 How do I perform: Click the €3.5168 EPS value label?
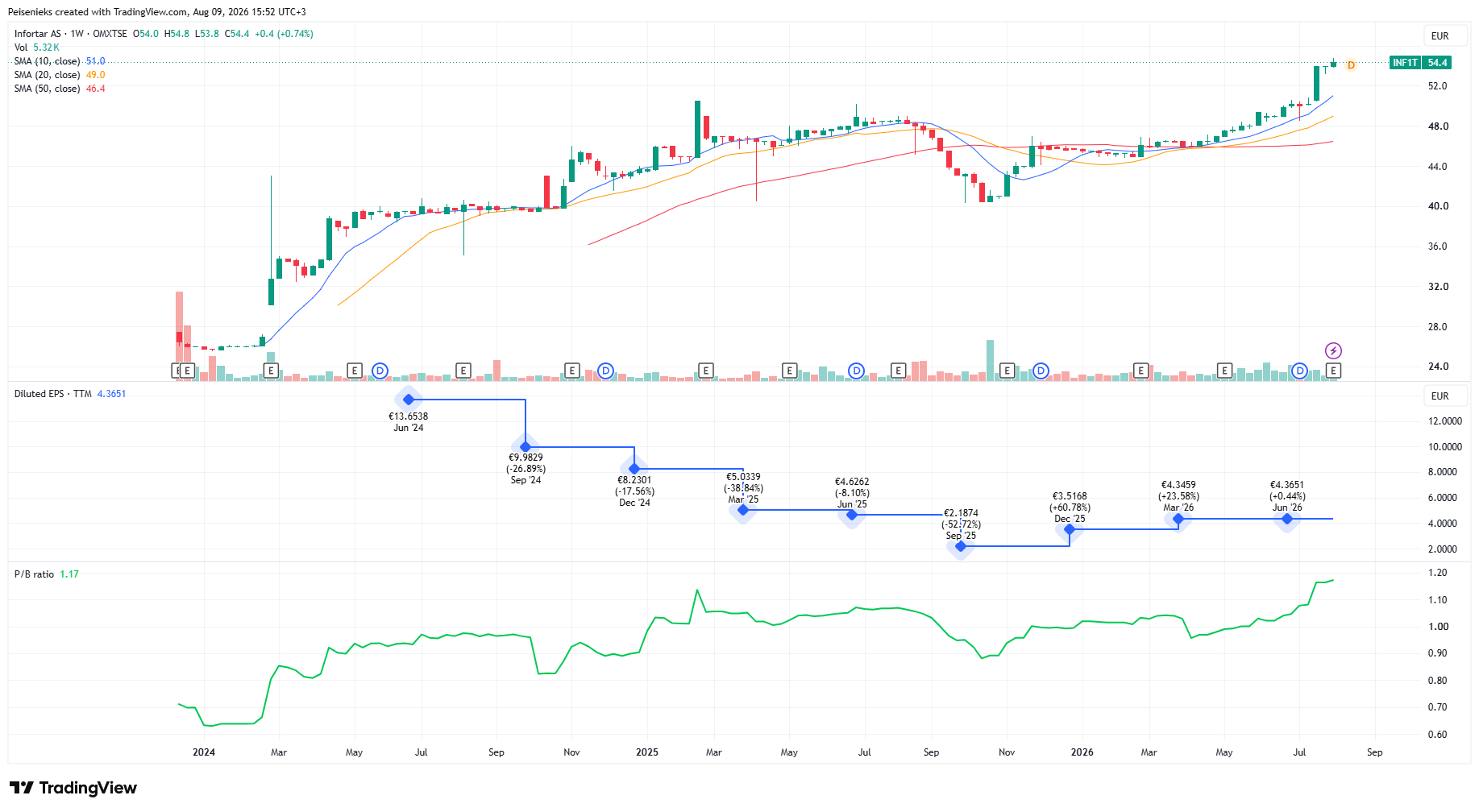1070,496
